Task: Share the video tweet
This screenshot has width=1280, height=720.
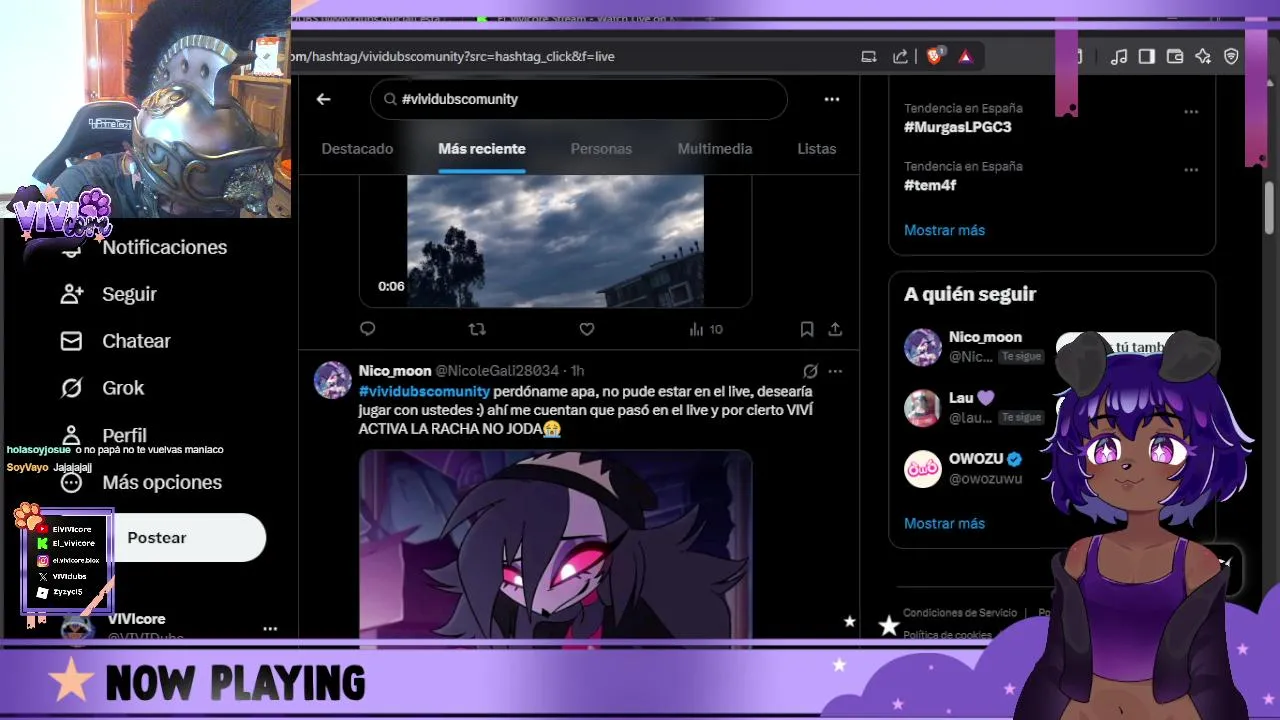Action: tap(835, 329)
